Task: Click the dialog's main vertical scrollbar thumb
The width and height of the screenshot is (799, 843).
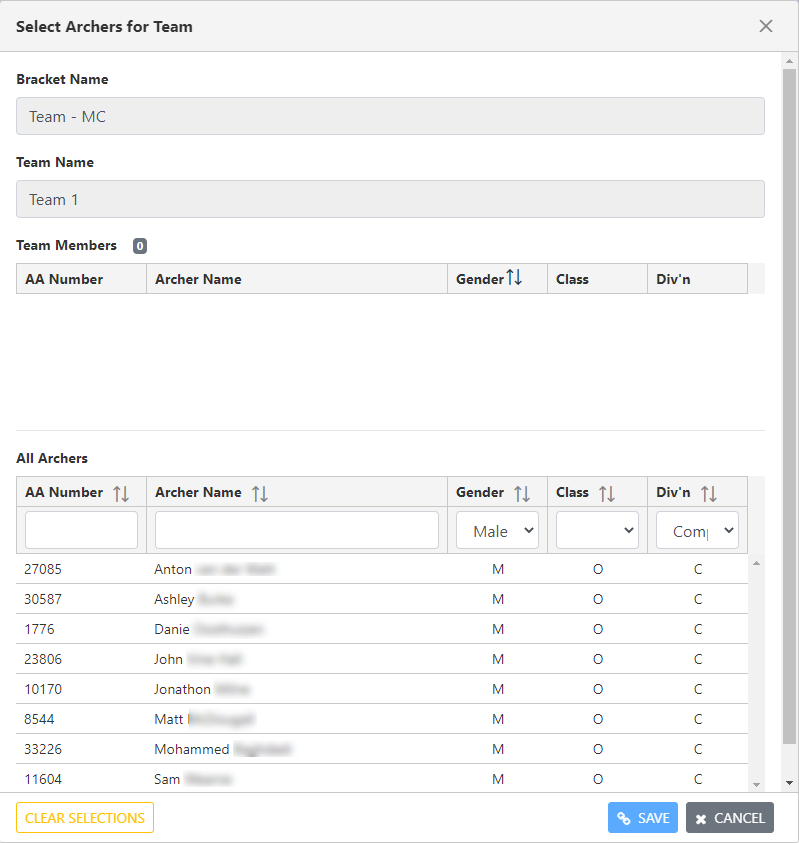Action: [x=789, y=406]
